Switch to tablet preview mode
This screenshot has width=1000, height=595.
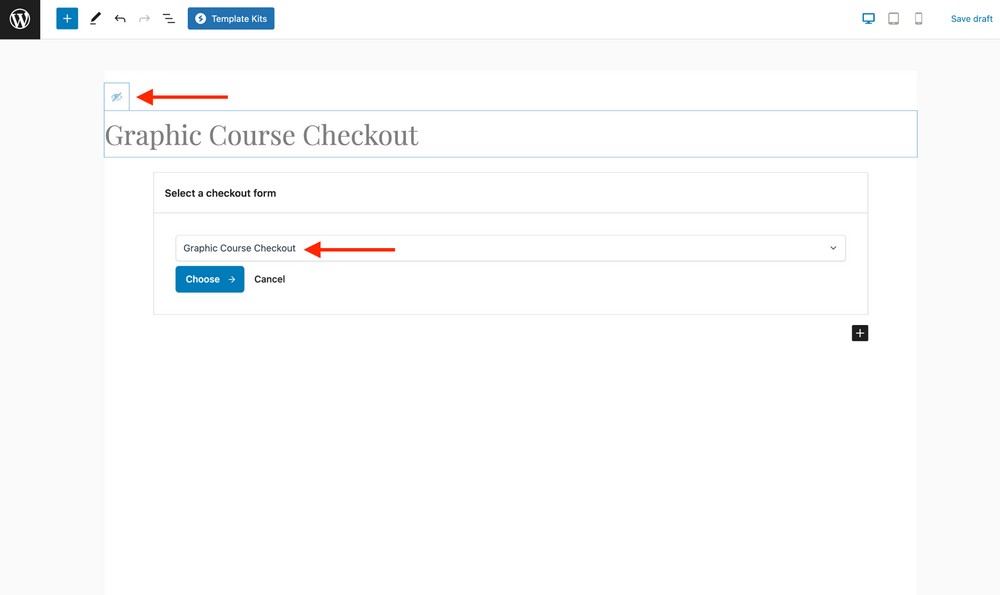[893, 18]
